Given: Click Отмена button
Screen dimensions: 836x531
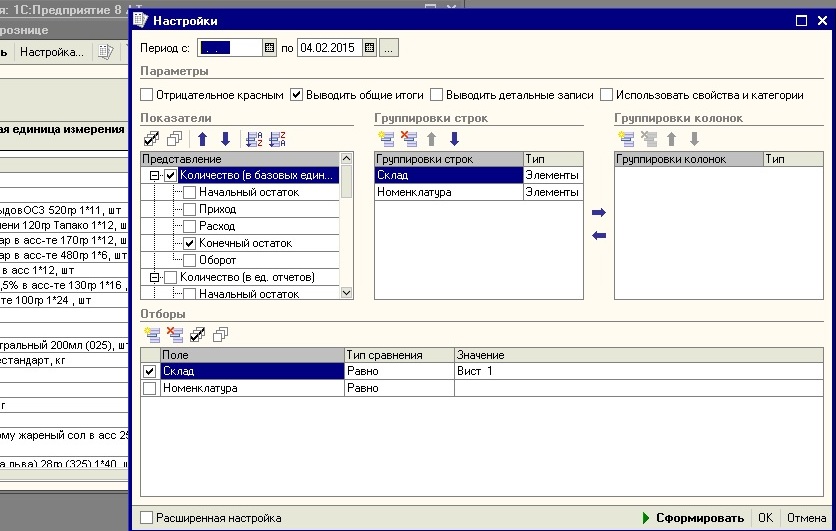Looking at the screenshot, I should 807,518.
